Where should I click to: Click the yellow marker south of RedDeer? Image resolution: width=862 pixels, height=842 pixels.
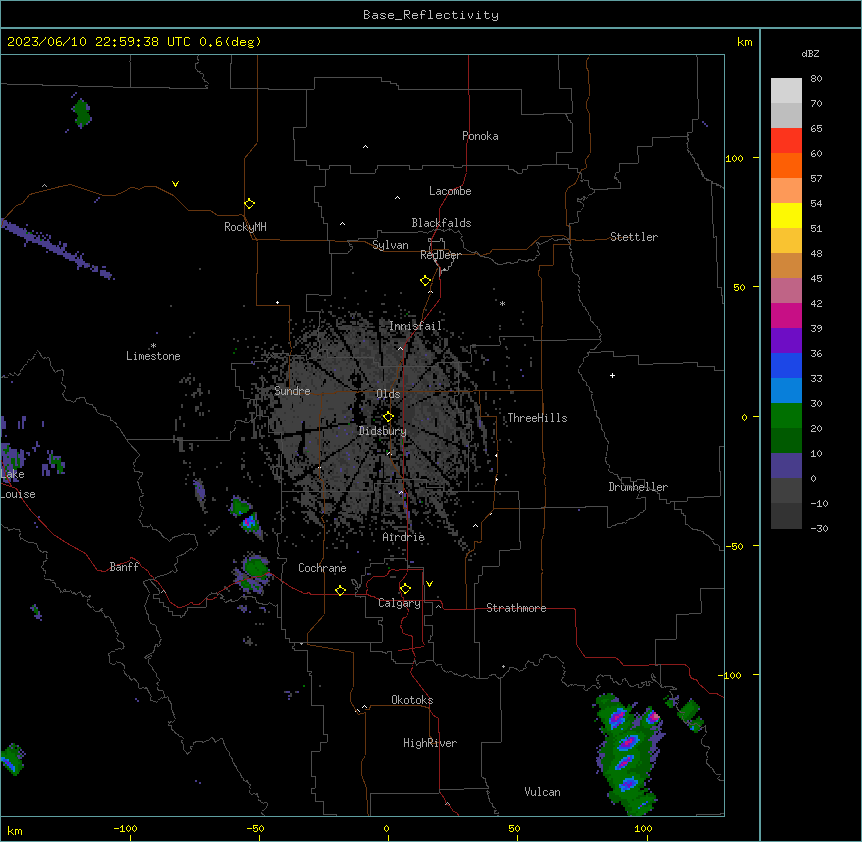[x=426, y=281]
